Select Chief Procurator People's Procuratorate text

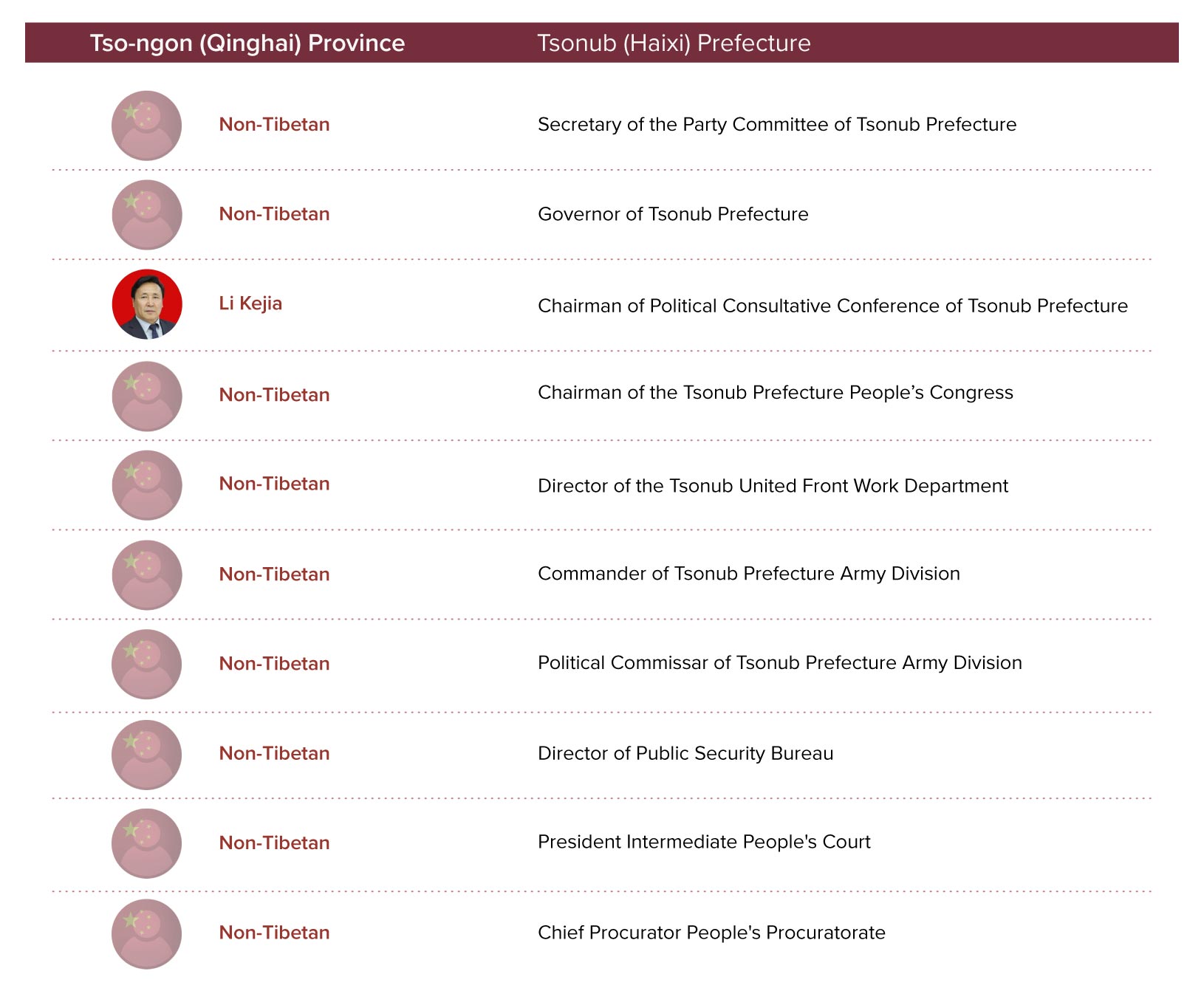711,933
